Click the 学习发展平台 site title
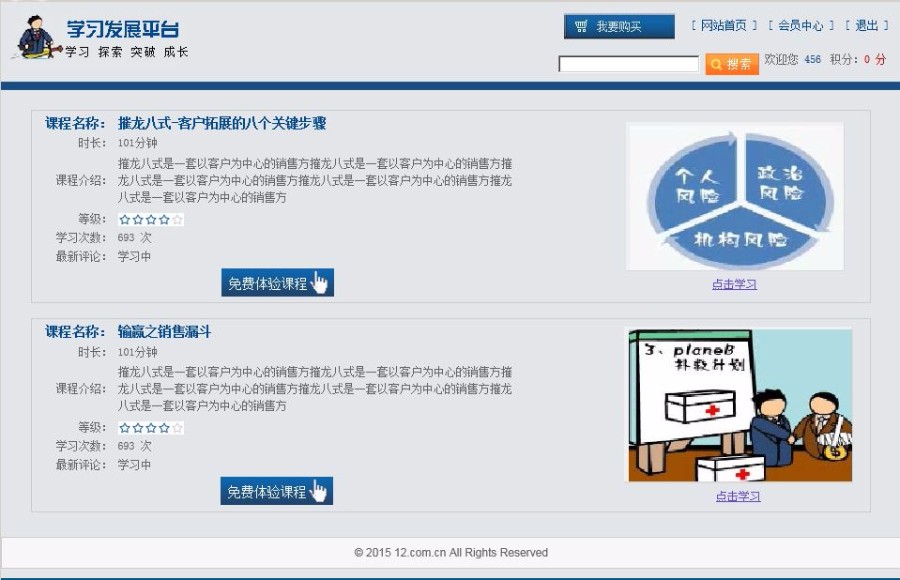900x580 pixels. click(123, 29)
